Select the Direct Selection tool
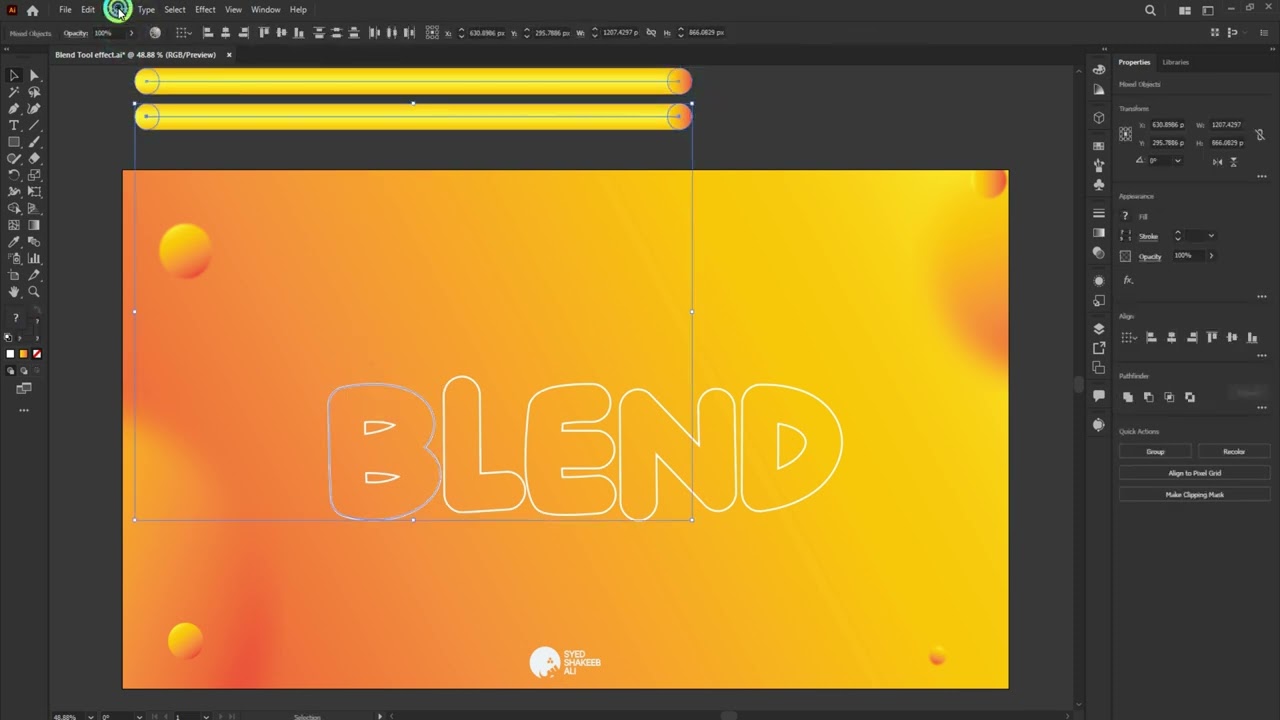The image size is (1280, 720). pos(34,75)
